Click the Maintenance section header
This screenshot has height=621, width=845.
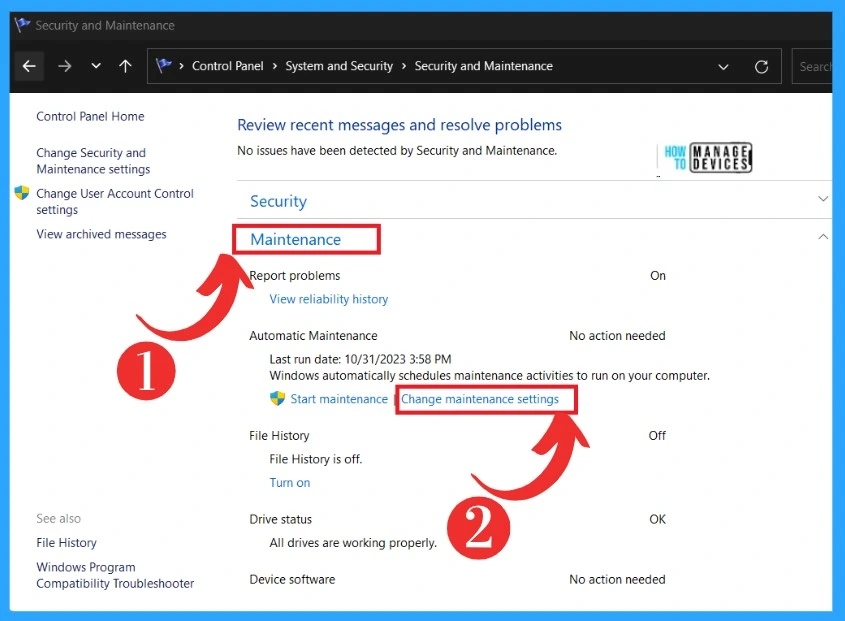[x=295, y=239]
